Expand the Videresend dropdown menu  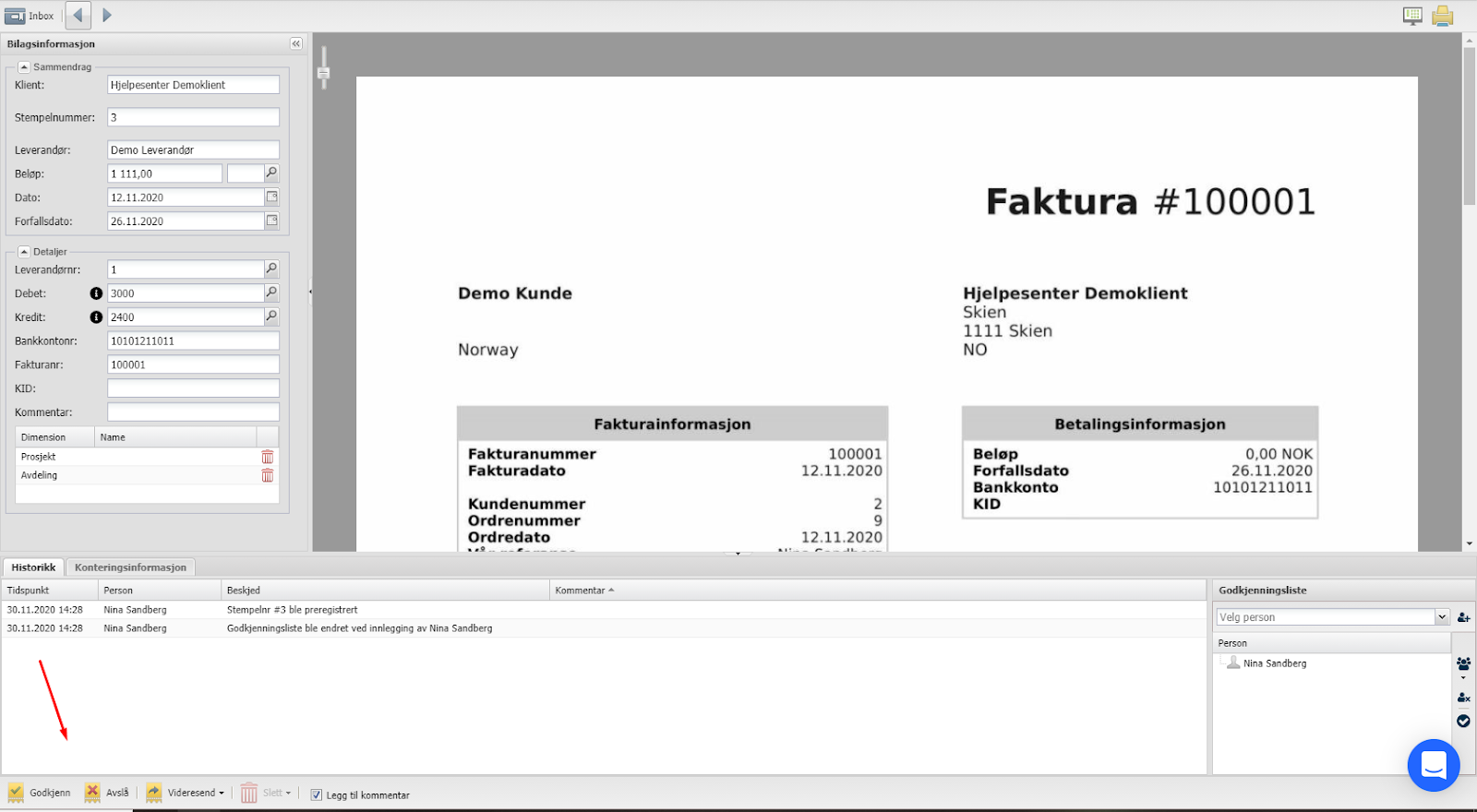coord(222,793)
